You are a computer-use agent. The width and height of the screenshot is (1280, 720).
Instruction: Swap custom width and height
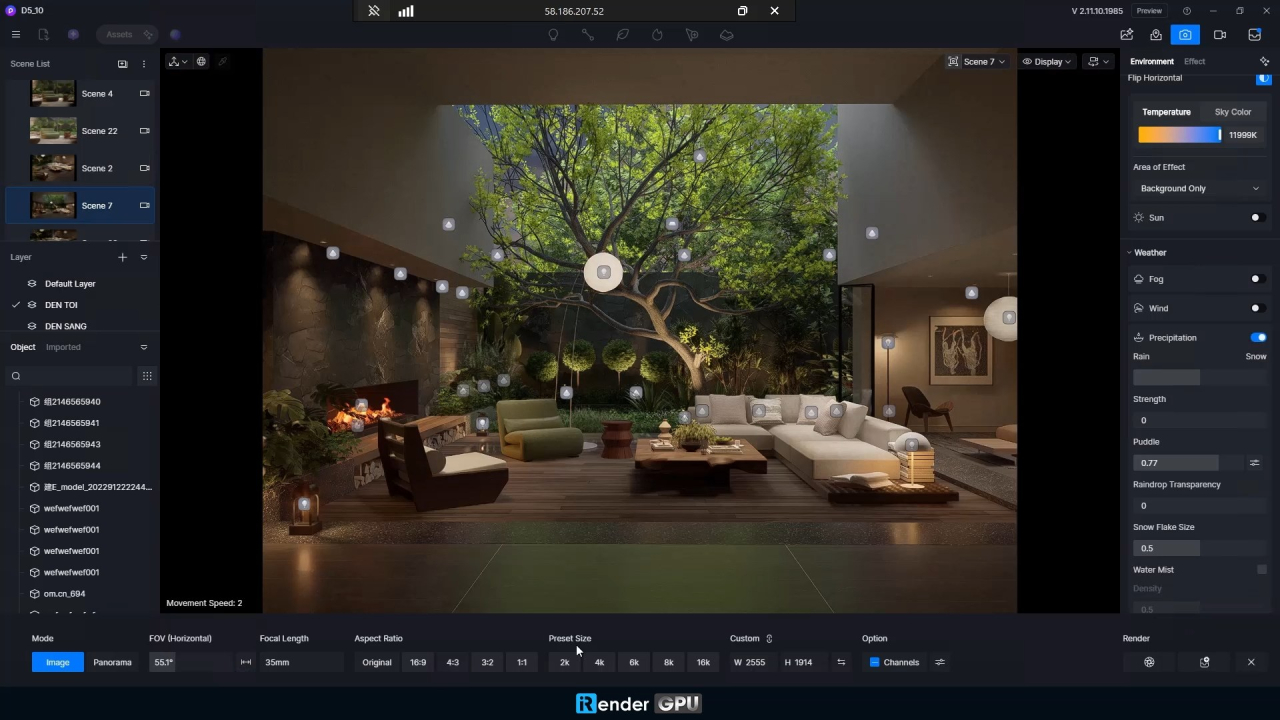click(841, 662)
